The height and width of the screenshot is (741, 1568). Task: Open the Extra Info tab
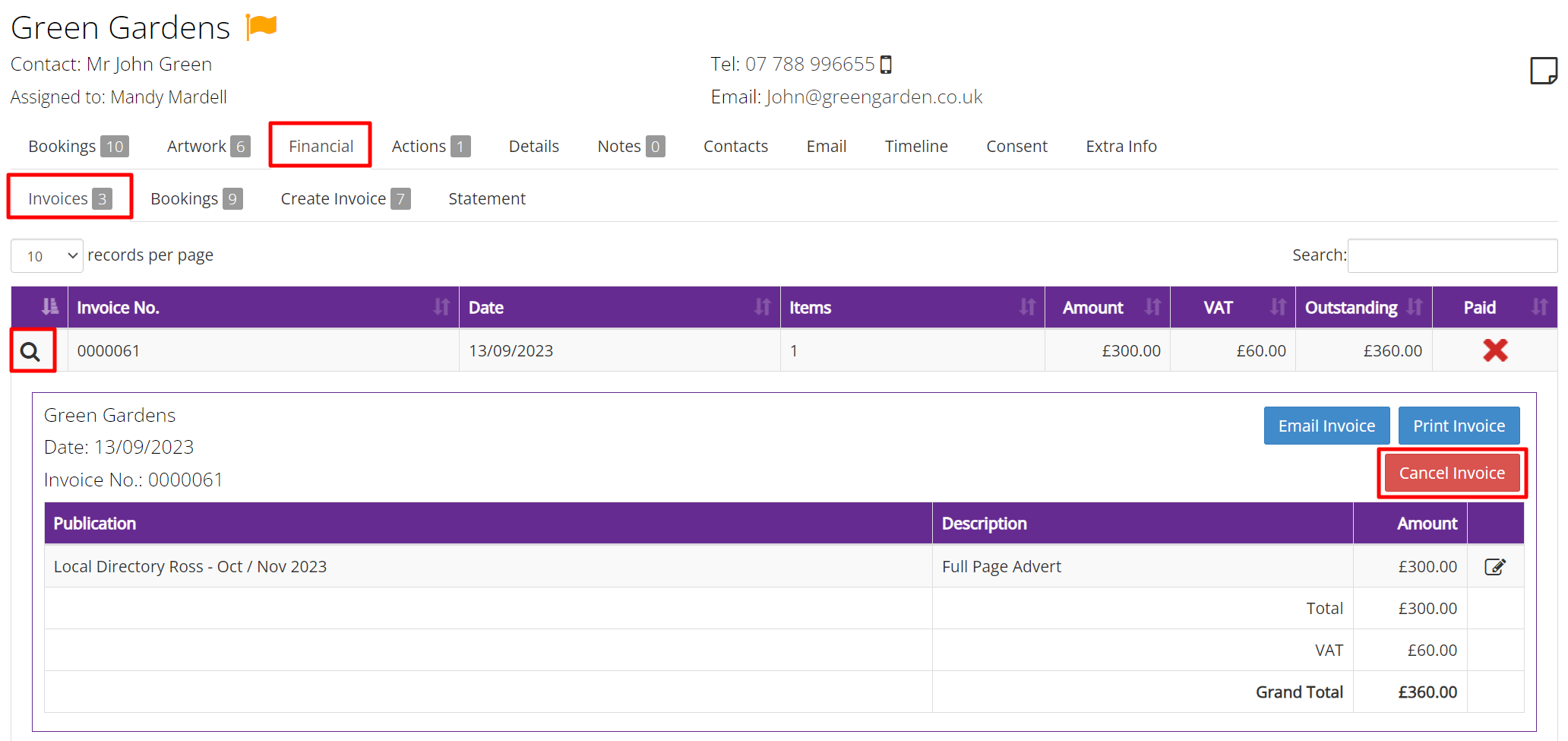pos(1121,146)
